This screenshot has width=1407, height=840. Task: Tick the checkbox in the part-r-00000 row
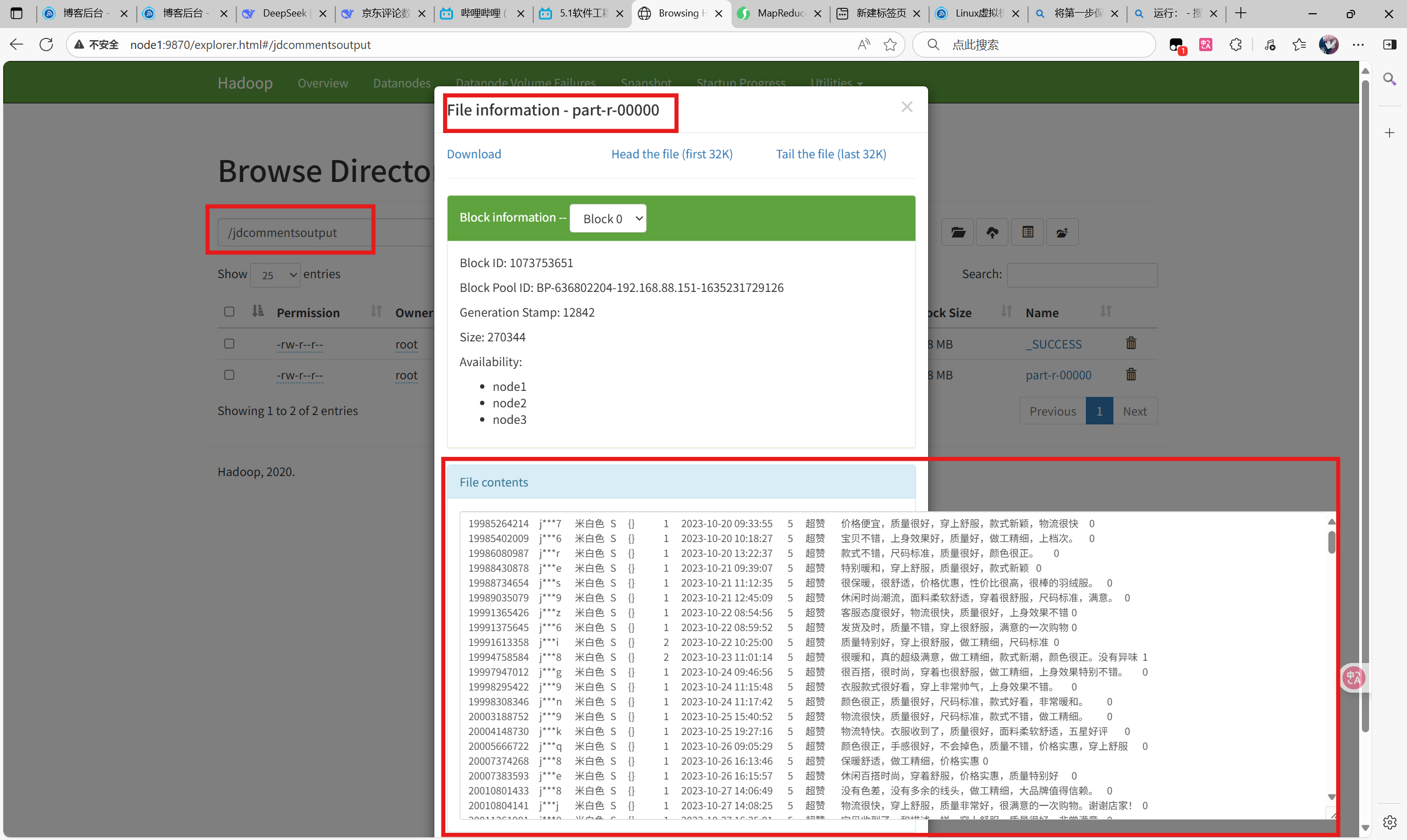[x=229, y=375]
